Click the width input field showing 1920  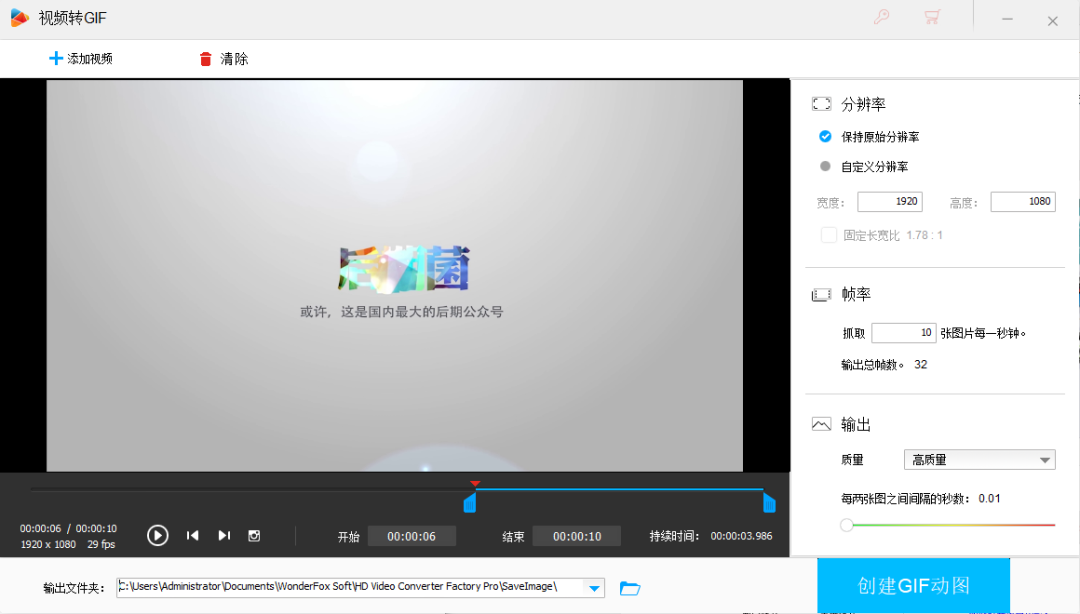[889, 201]
